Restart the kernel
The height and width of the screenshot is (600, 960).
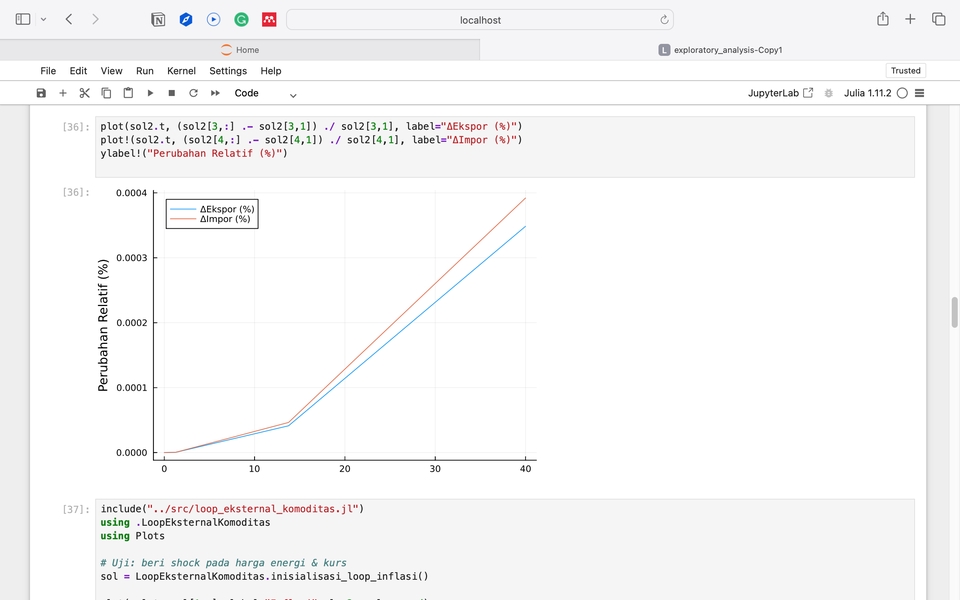coord(193,93)
